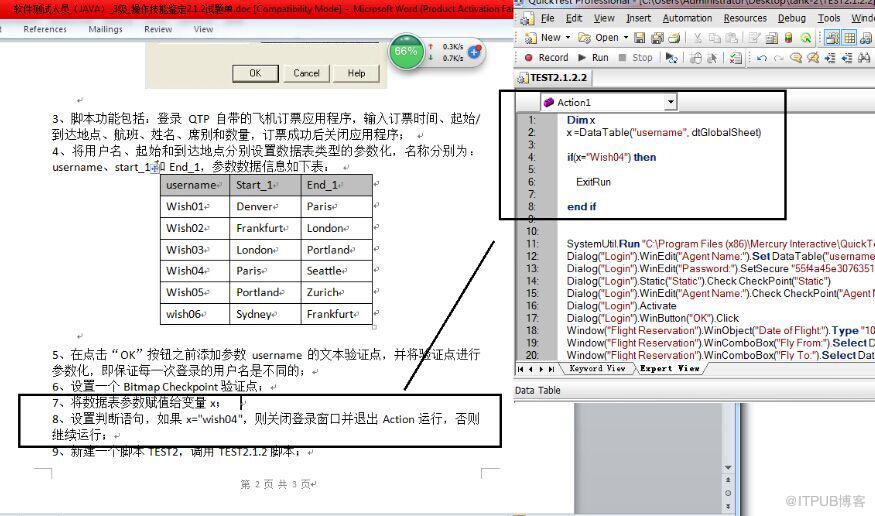Click the Print icon in QuickTest toolbar
This screenshot has height=516, width=875.
(x=674, y=37)
